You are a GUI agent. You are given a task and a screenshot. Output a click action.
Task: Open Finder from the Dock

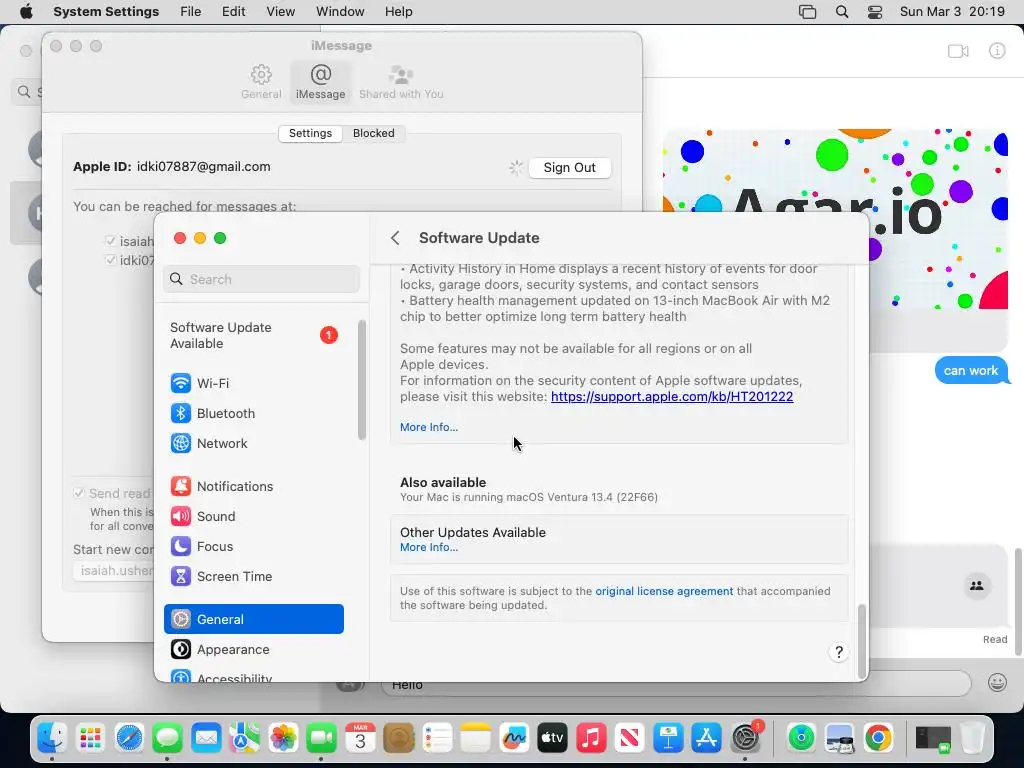(x=52, y=738)
